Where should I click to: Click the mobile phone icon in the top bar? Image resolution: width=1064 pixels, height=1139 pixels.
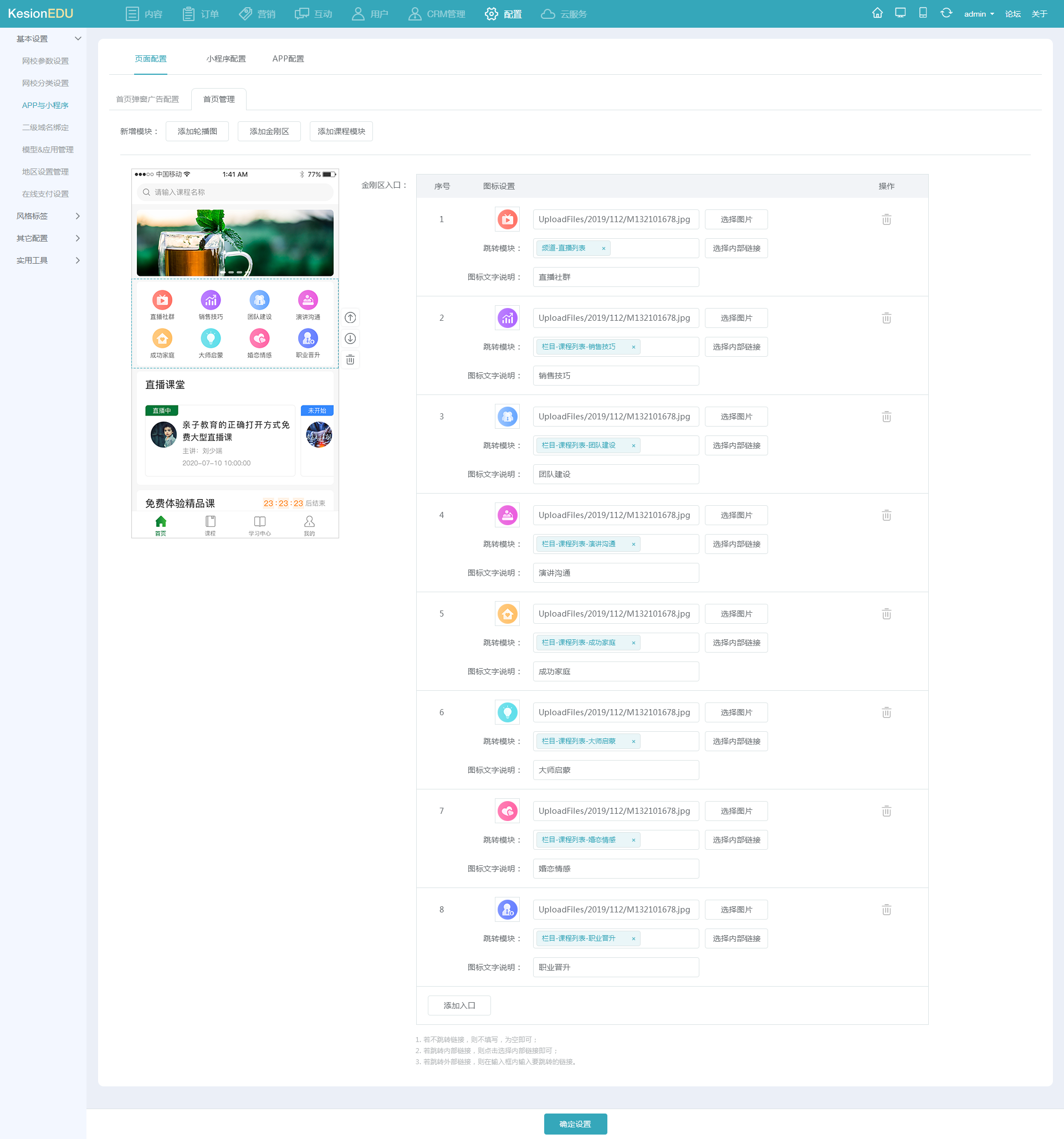[x=923, y=12]
